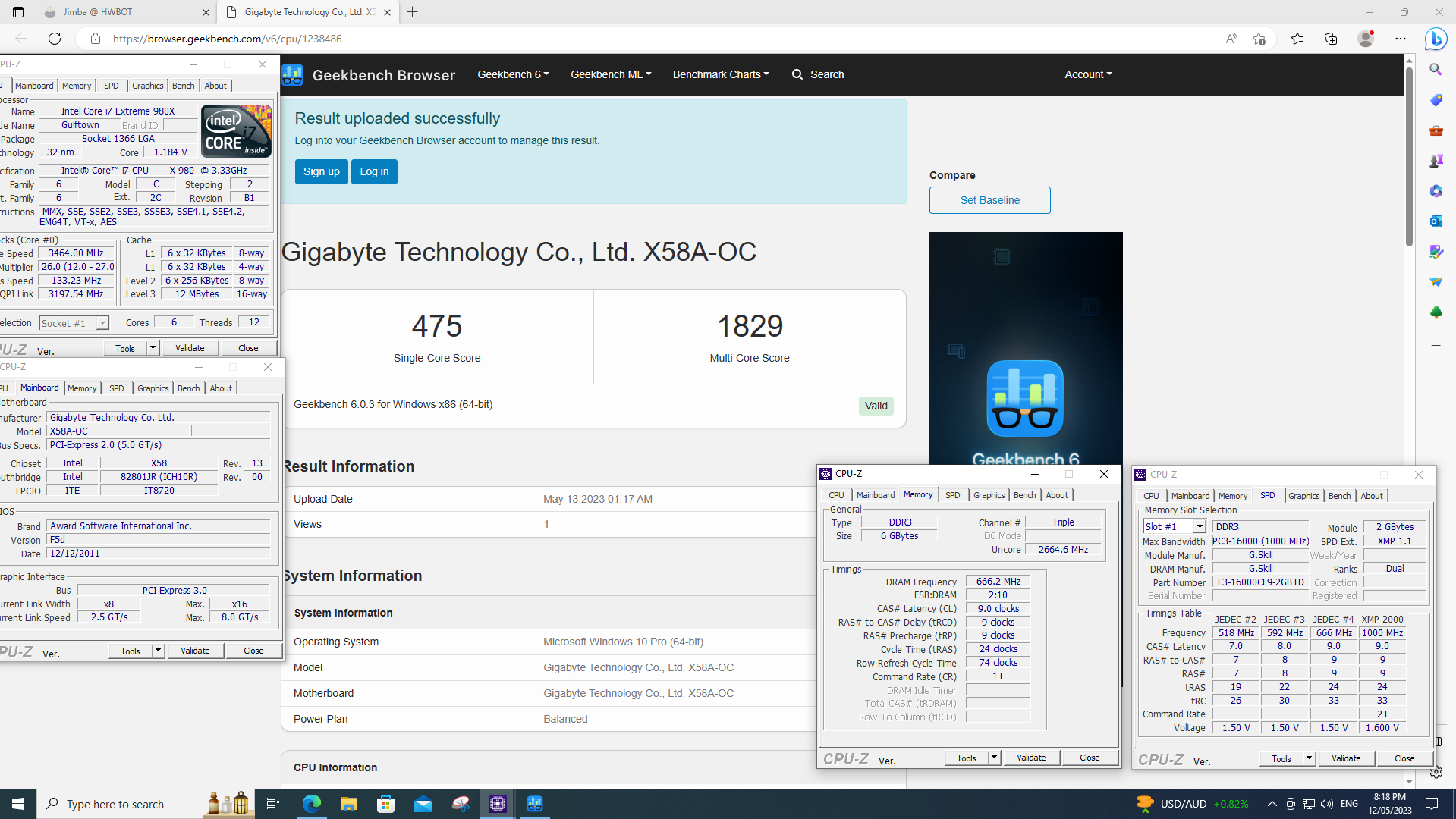The width and height of the screenshot is (1456, 819).
Task: Open Tools dropdown arrow in CPU-Z Memory window
Action: coord(994,758)
